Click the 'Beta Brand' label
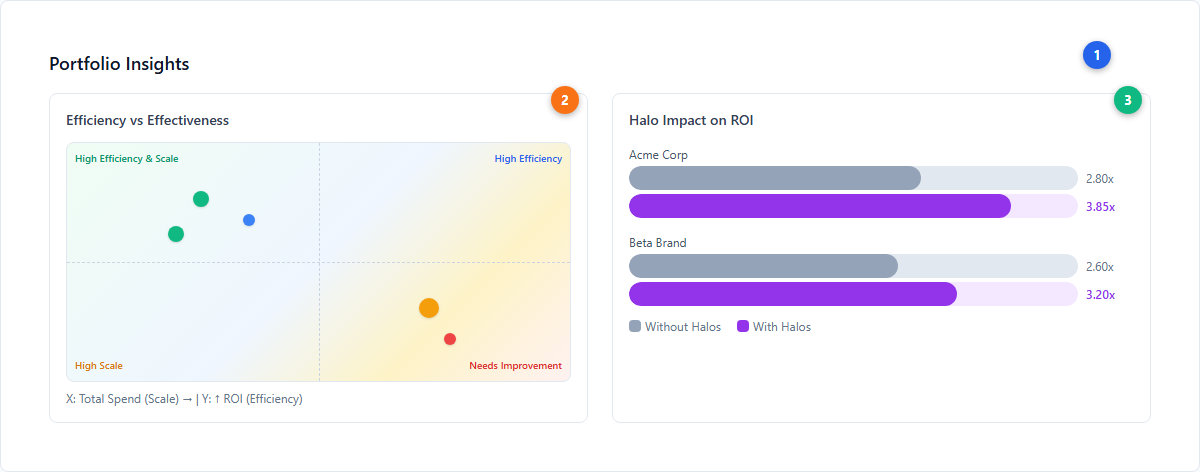This screenshot has width=1200, height=472. tap(658, 243)
